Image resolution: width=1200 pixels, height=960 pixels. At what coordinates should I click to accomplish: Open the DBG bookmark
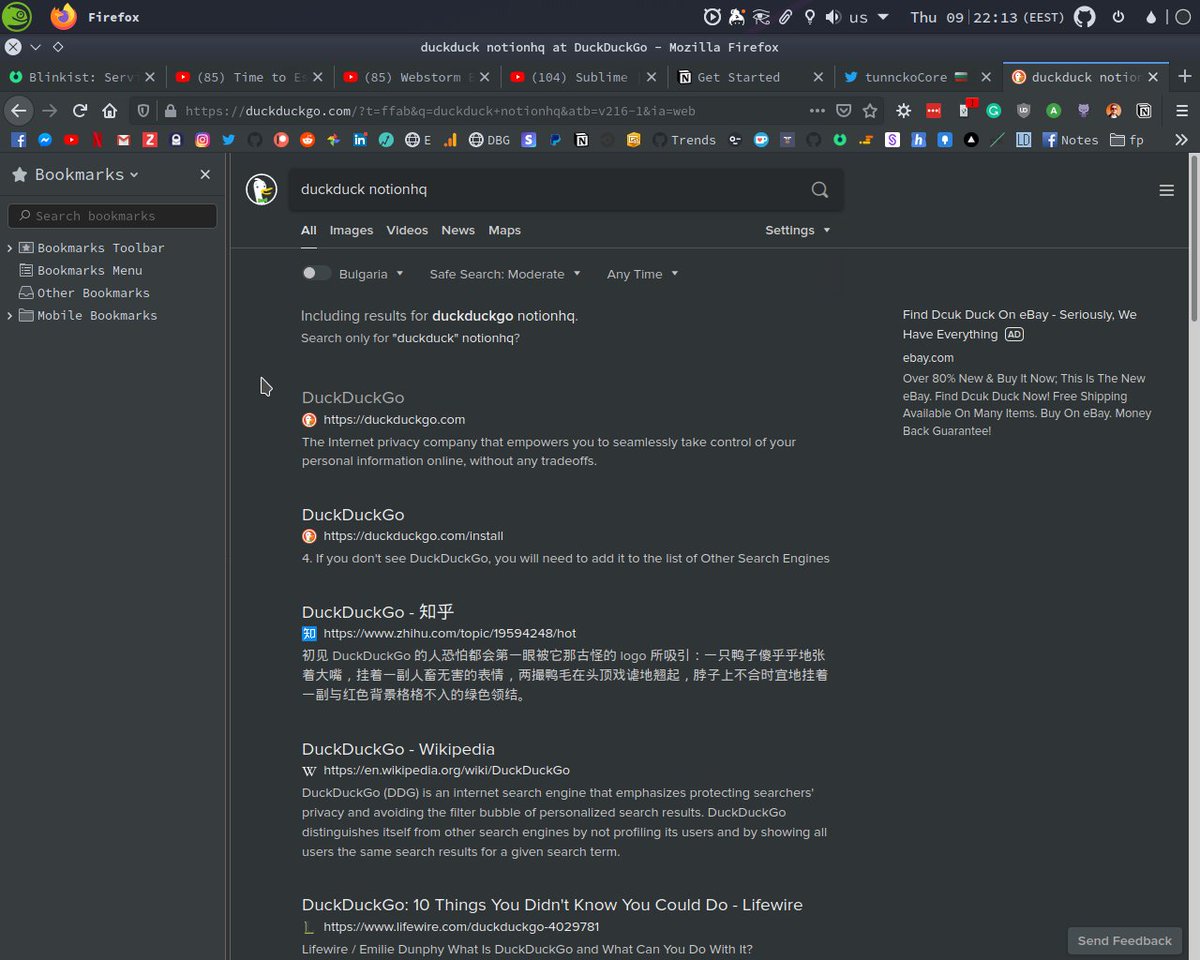tap(489, 140)
